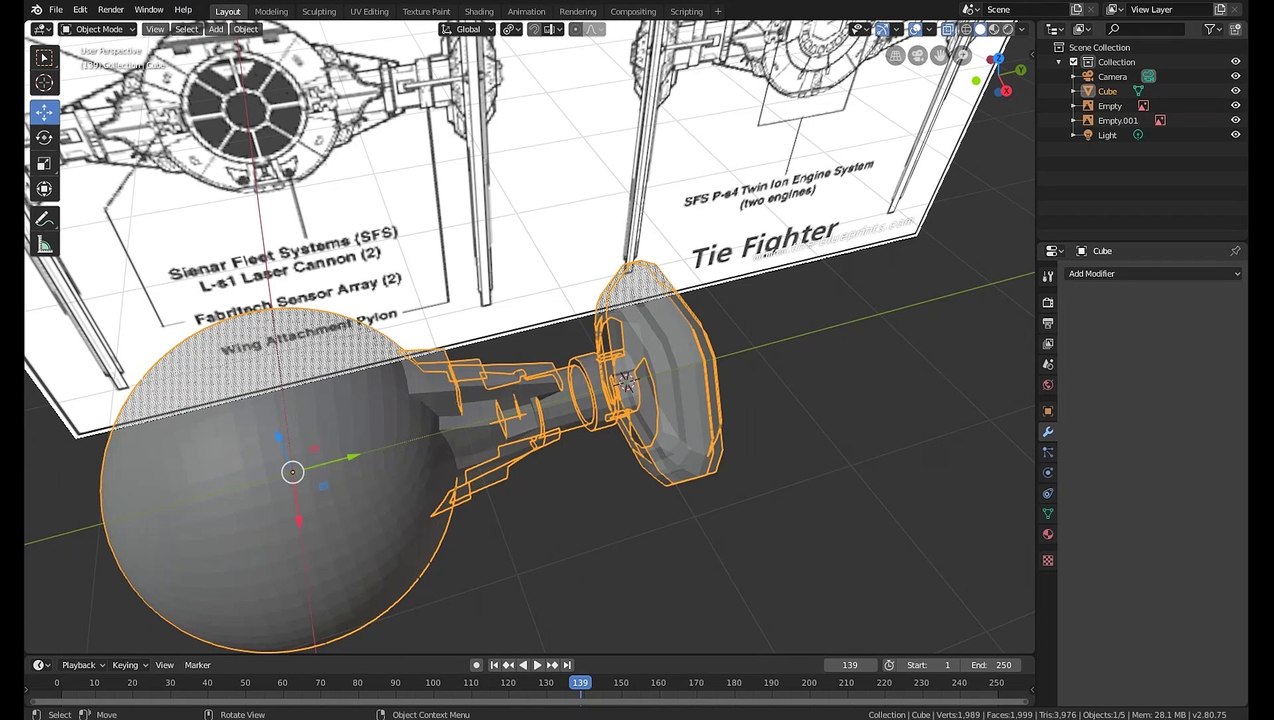The height and width of the screenshot is (720, 1274).
Task: Play the animation in the timeline
Action: click(537, 665)
